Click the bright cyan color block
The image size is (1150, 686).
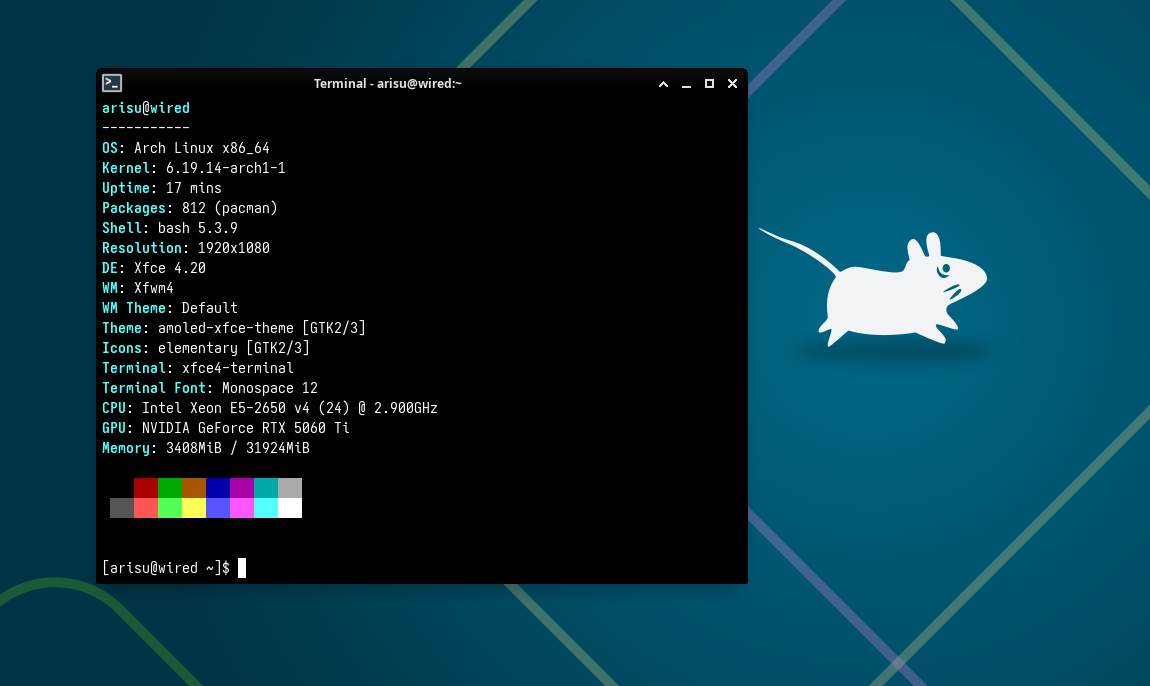click(266, 508)
